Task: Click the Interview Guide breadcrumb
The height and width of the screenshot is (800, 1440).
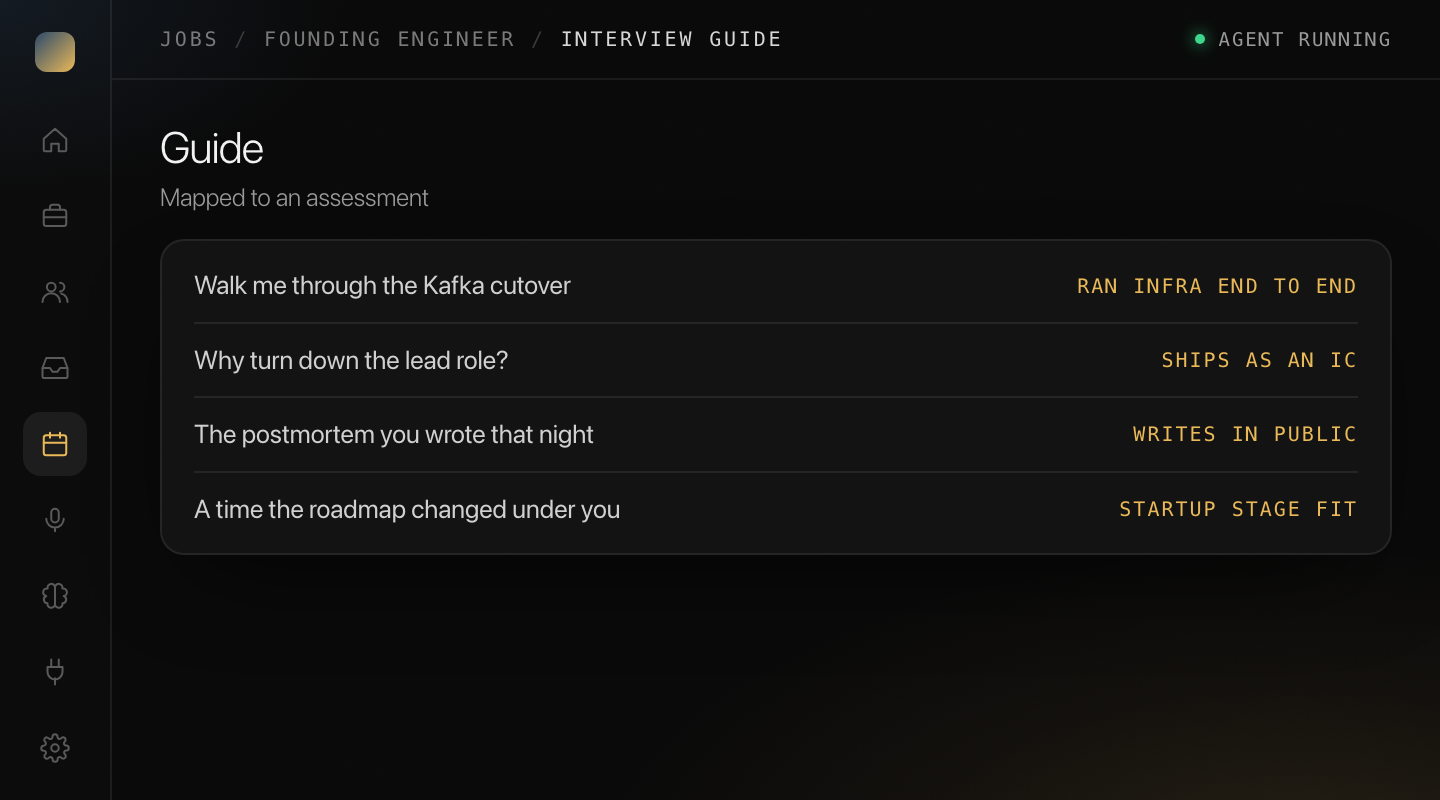Action: [x=671, y=39]
